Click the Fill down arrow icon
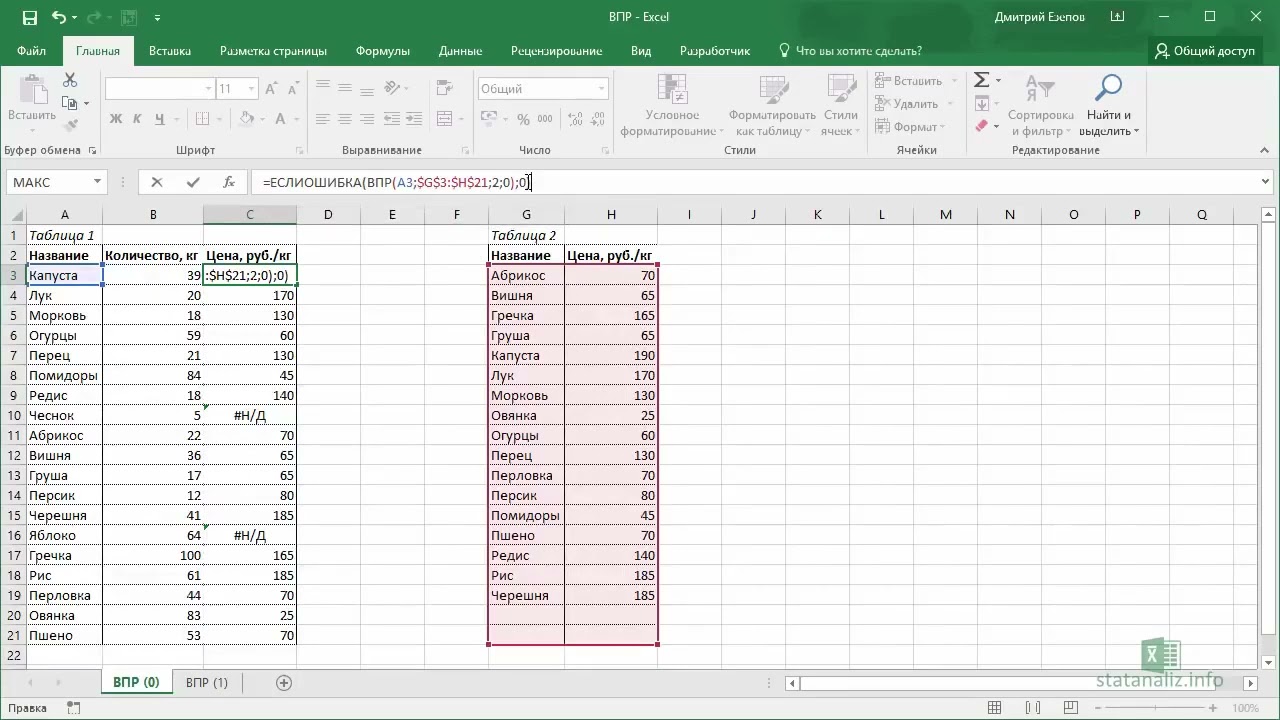The image size is (1280, 720). tap(982, 103)
